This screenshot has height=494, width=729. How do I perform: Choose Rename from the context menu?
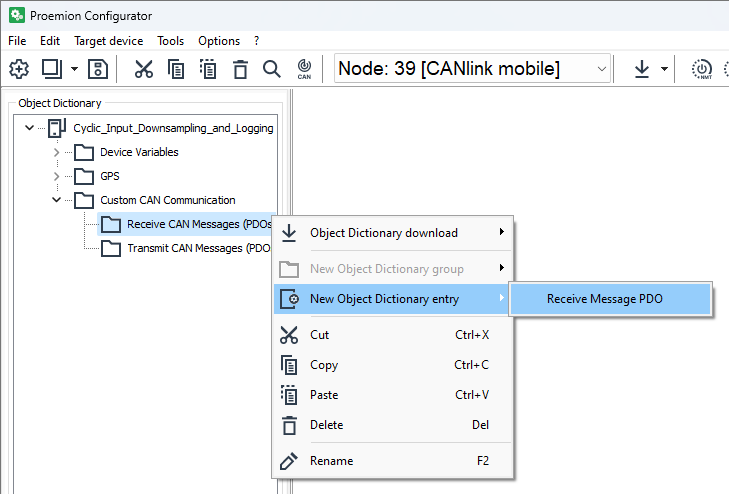tap(331, 461)
